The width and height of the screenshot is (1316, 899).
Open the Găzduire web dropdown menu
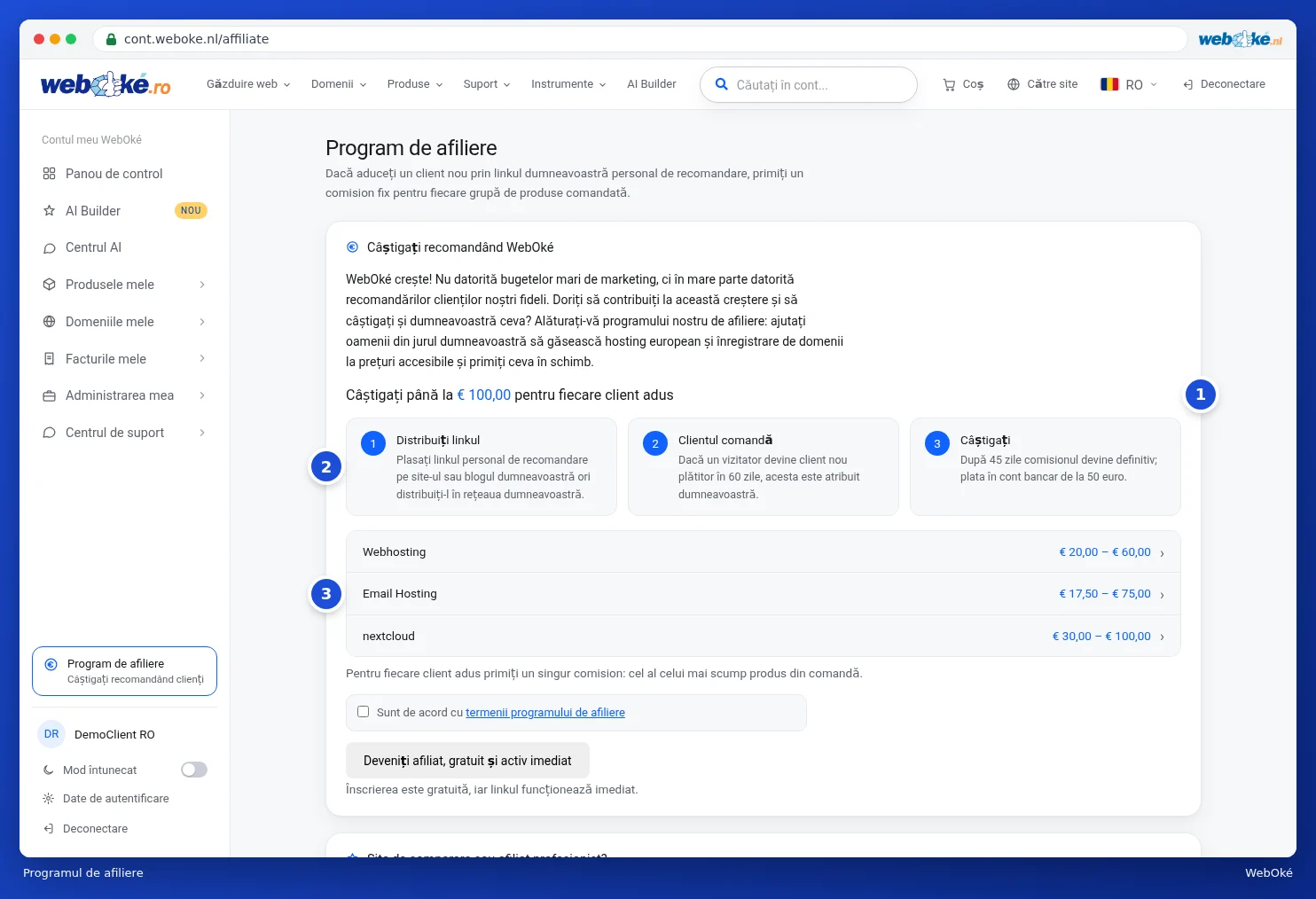point(248,84)
